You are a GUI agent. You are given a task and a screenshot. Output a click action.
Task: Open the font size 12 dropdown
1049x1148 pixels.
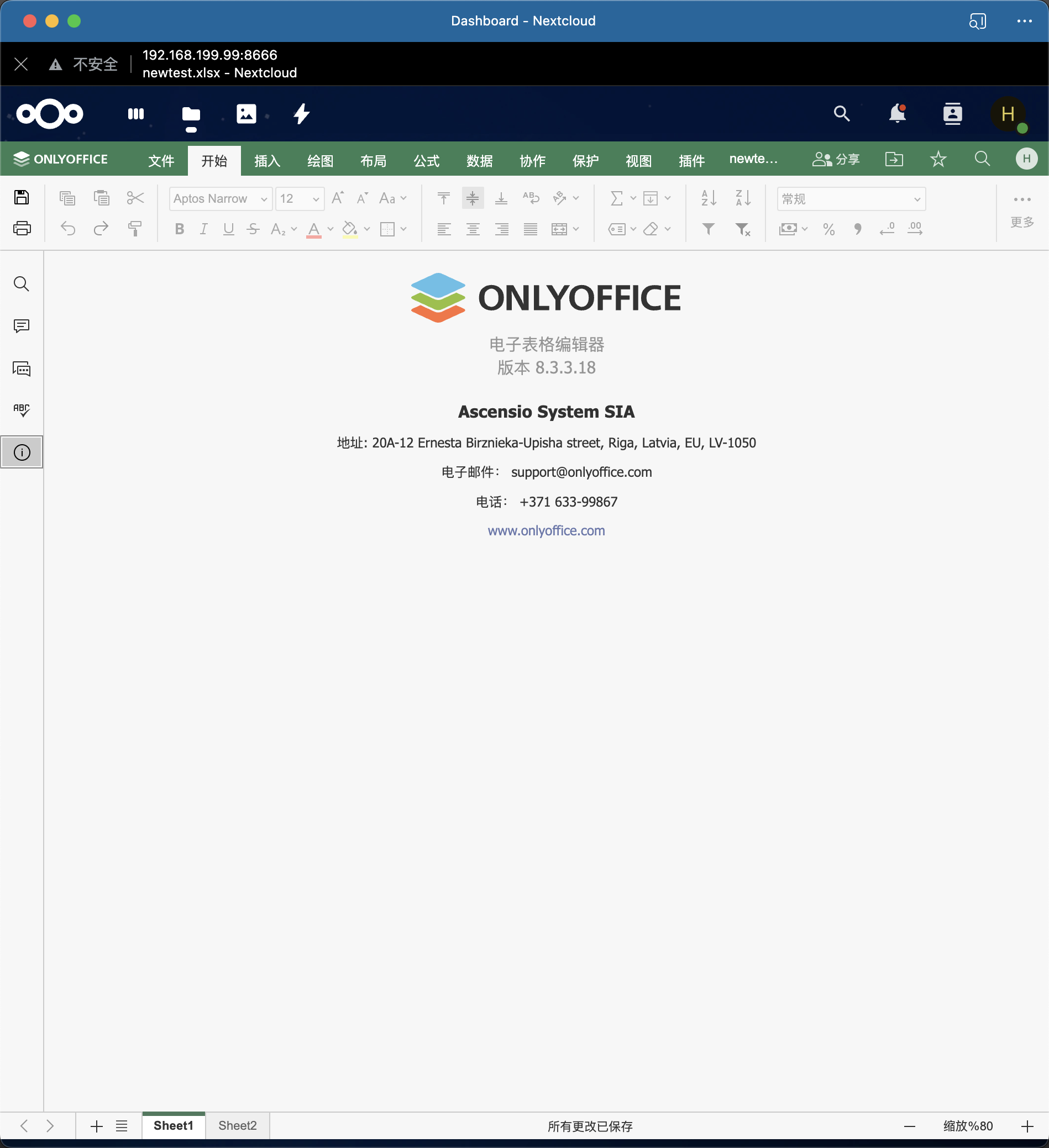316,199
